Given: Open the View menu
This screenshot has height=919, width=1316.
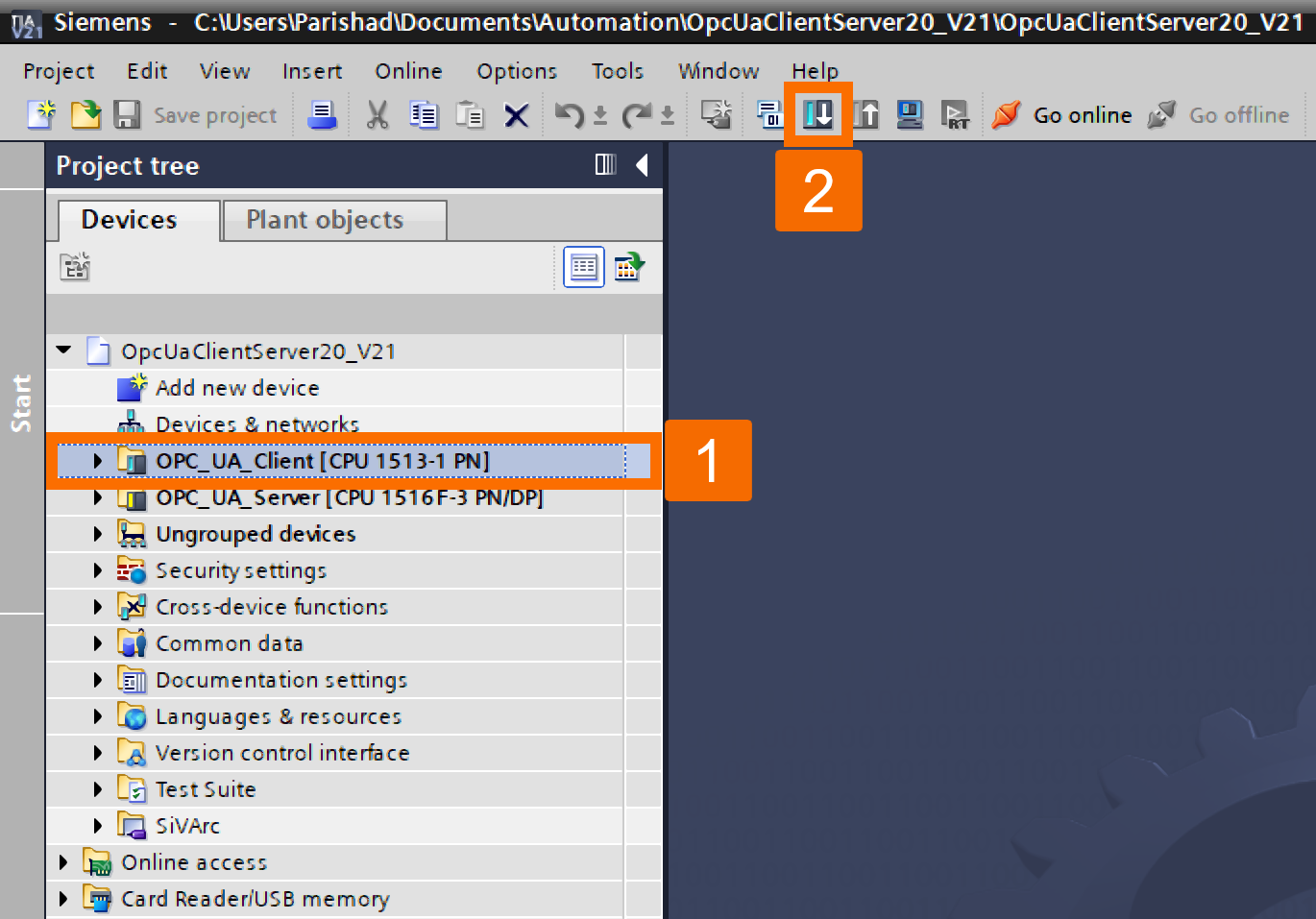Looking at the screenshot, I should pos(225,71).
